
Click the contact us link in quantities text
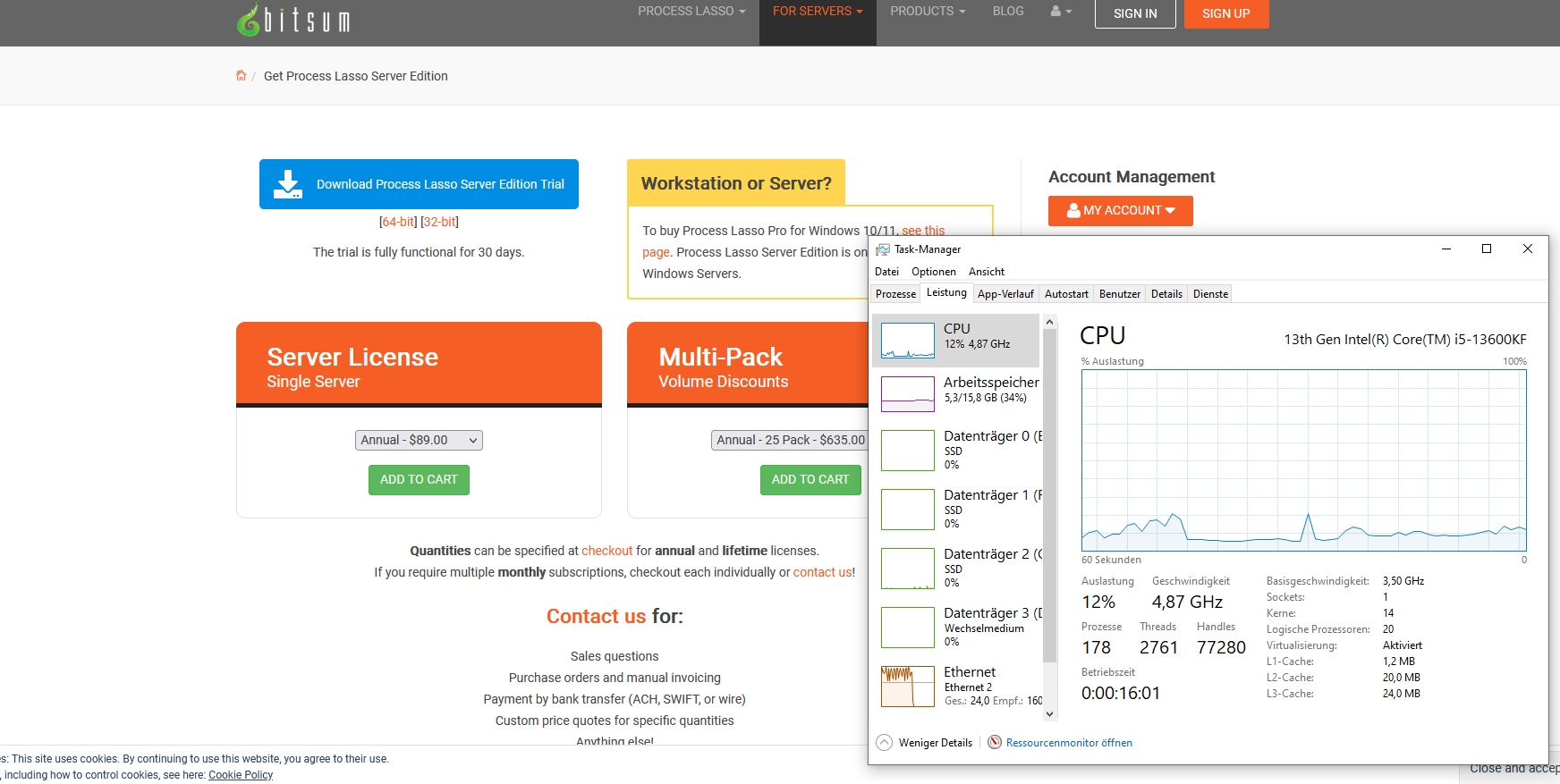tap(823, 572)
